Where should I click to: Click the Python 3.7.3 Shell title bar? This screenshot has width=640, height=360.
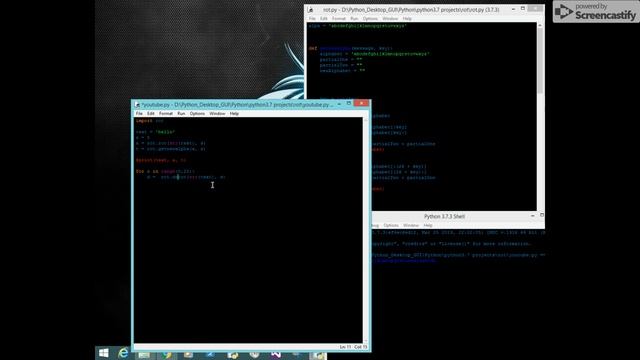pos(444,216)
